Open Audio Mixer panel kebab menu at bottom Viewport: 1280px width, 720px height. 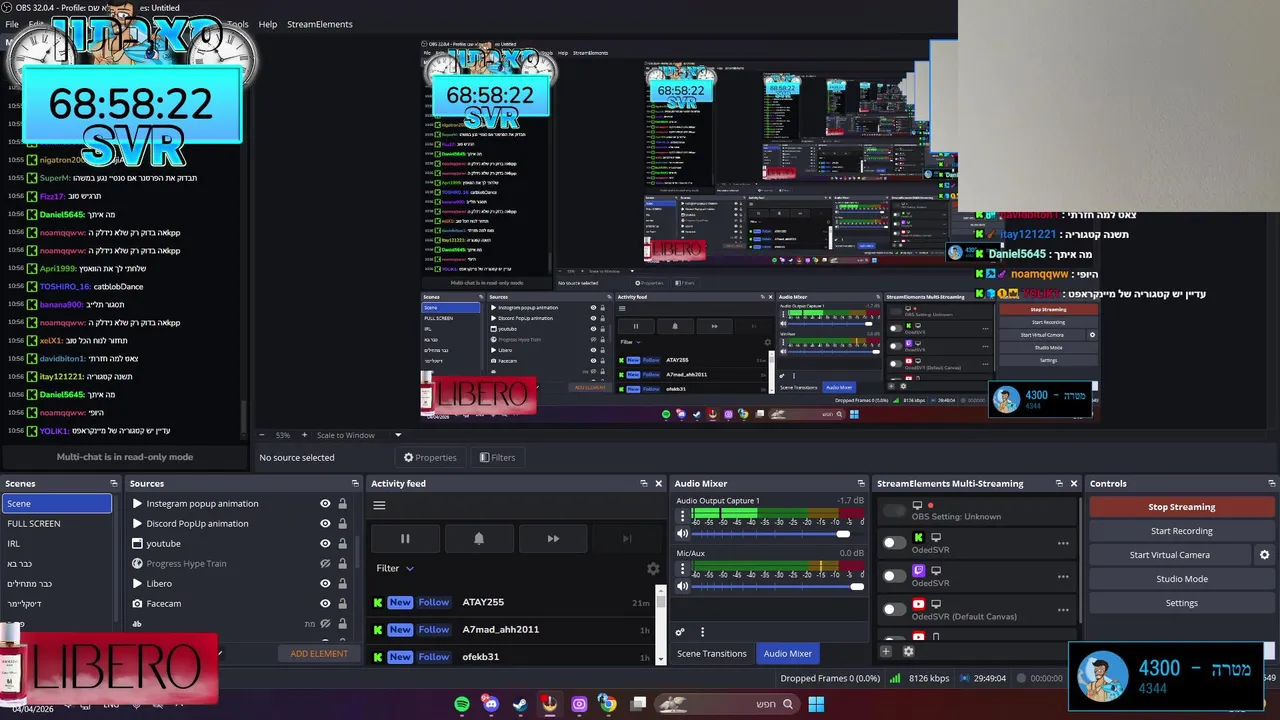click(702, 632)
